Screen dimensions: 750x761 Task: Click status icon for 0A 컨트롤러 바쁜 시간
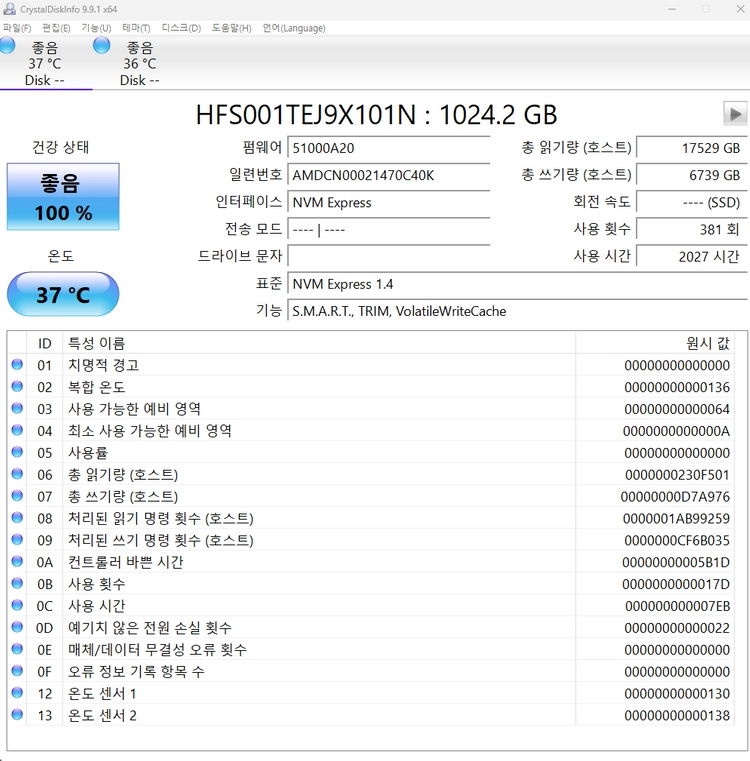[x=17, y=562]
